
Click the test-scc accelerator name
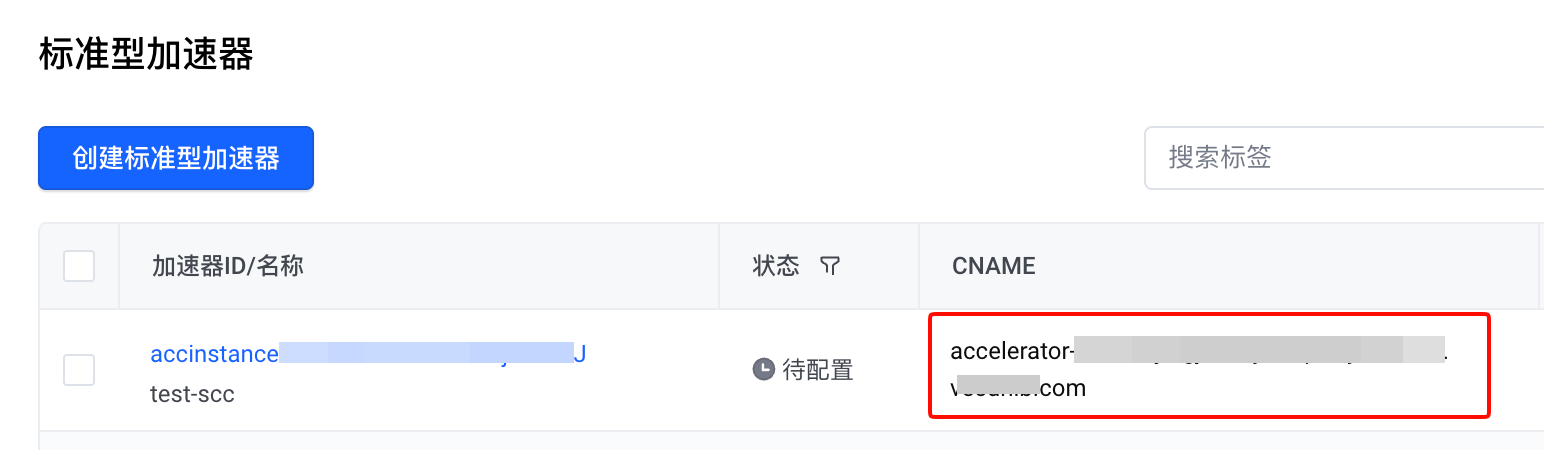click(x=192, y=394)
